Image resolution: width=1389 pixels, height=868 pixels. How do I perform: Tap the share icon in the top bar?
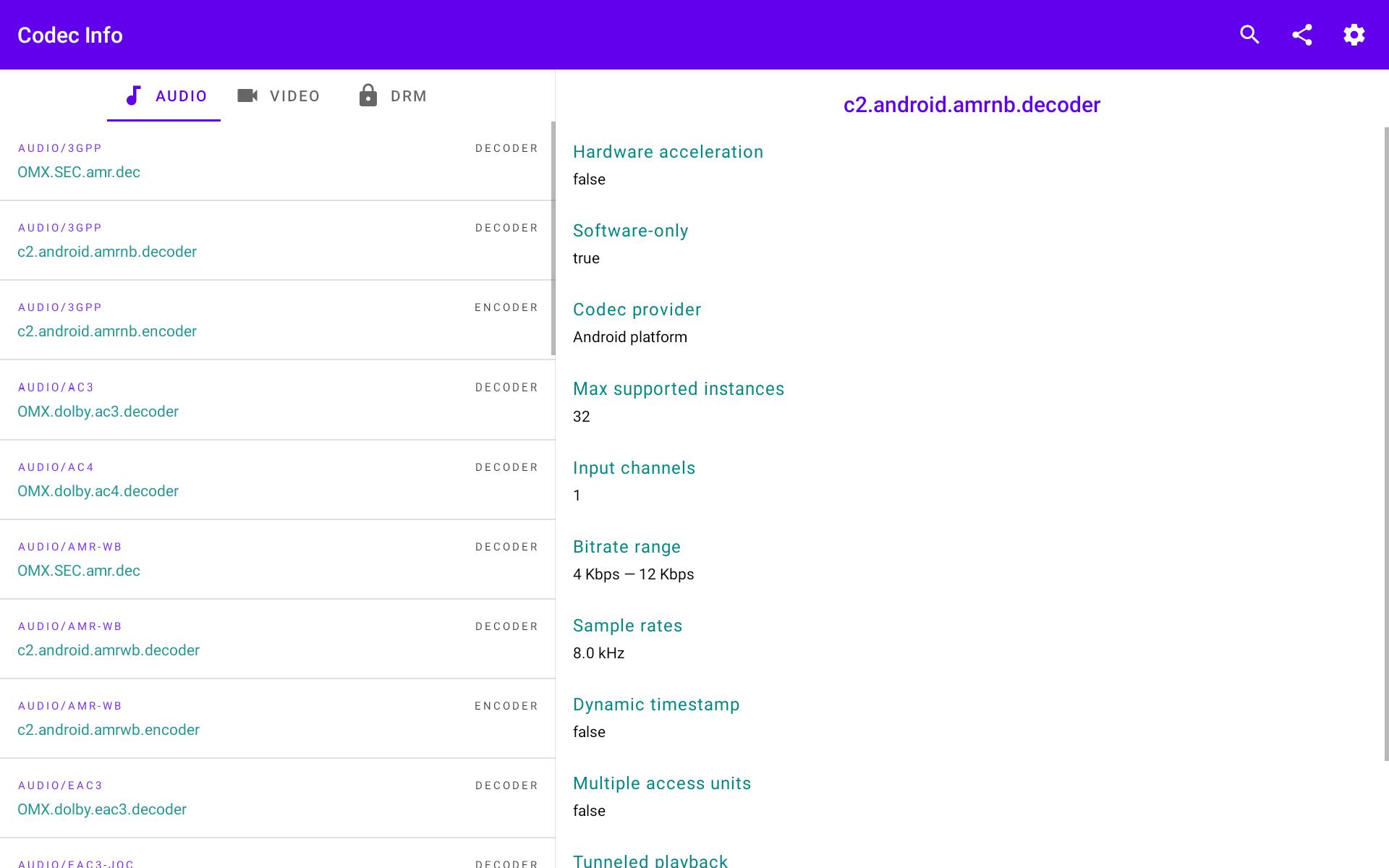[1302, 35]
